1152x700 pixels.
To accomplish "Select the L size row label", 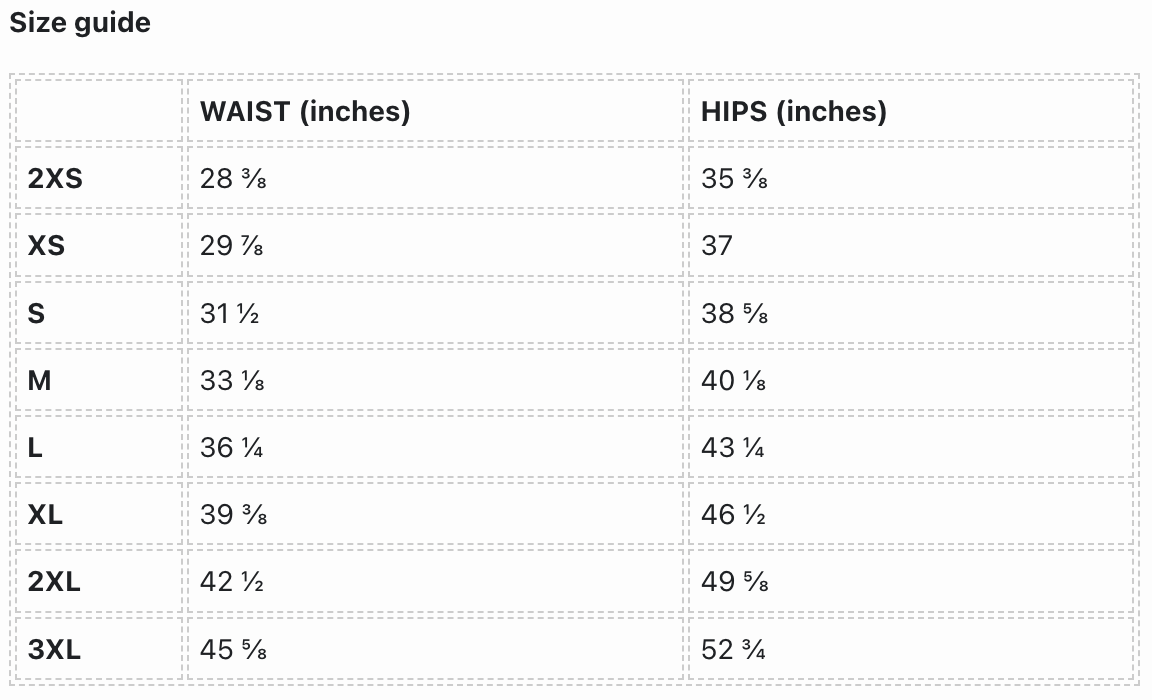I will pos(35,448).
